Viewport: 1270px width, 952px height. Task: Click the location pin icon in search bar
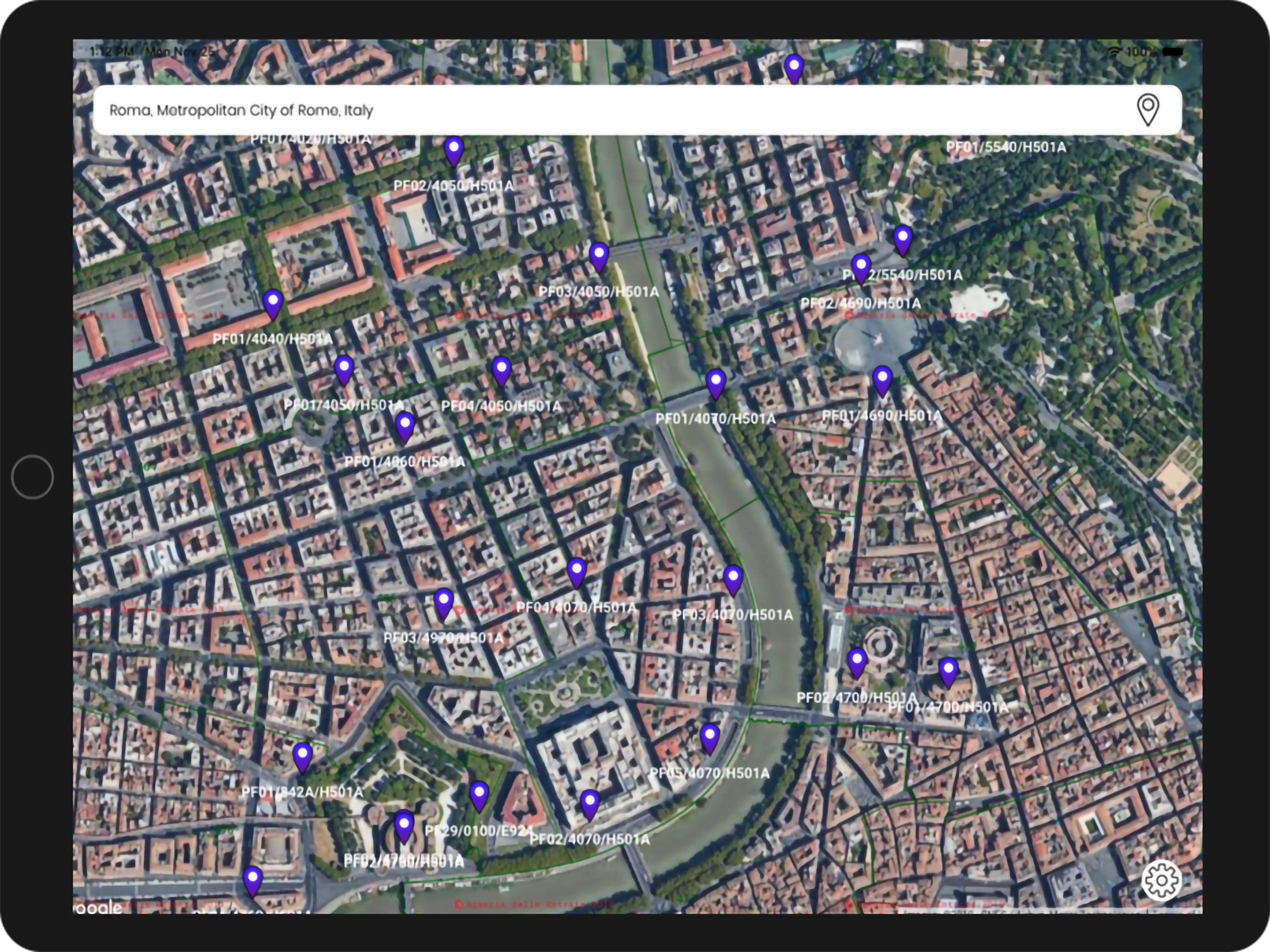pos(1147,110)
